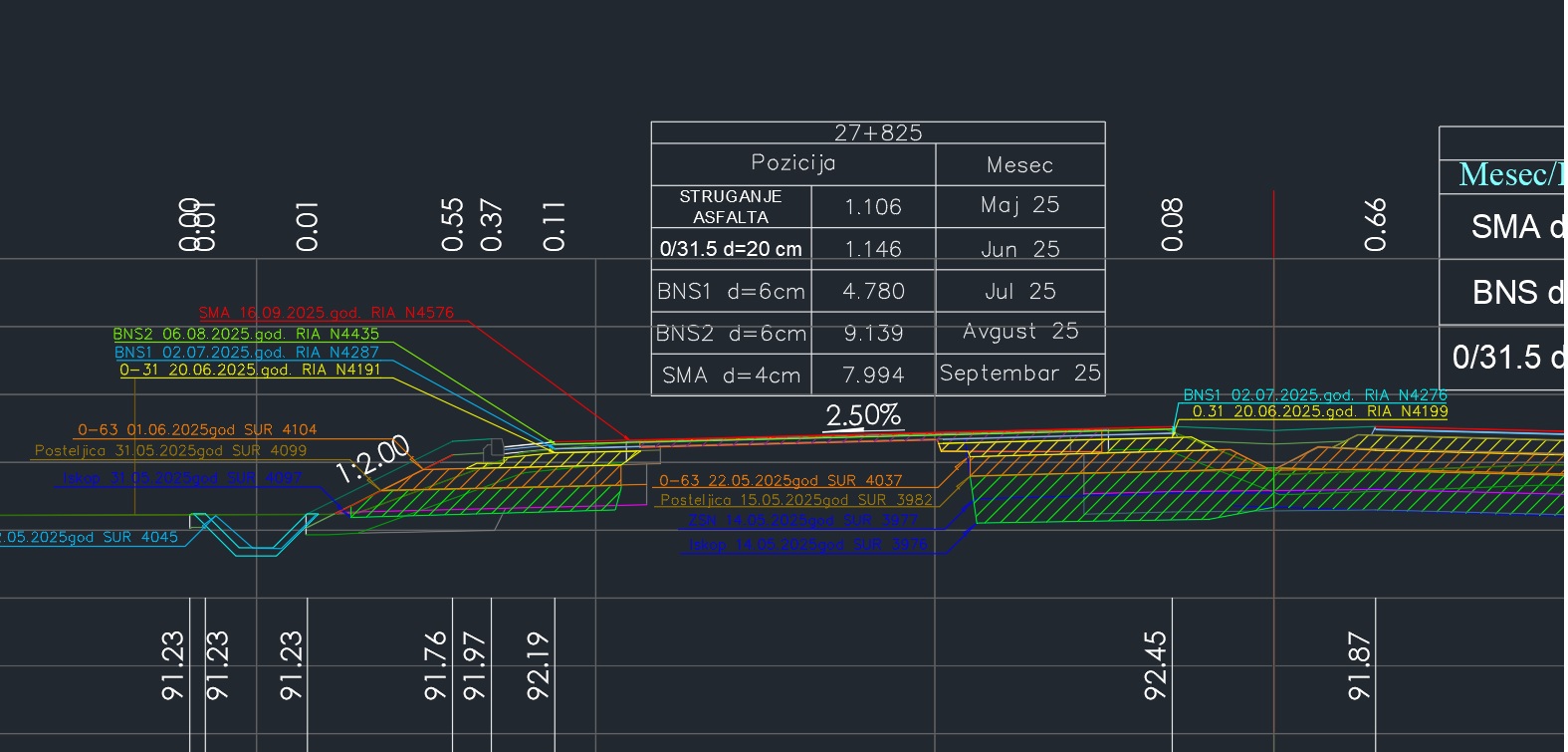Click the value '4.780'
The height and width of the screenshot is (752, 1568).
click(x=873, y=292)
